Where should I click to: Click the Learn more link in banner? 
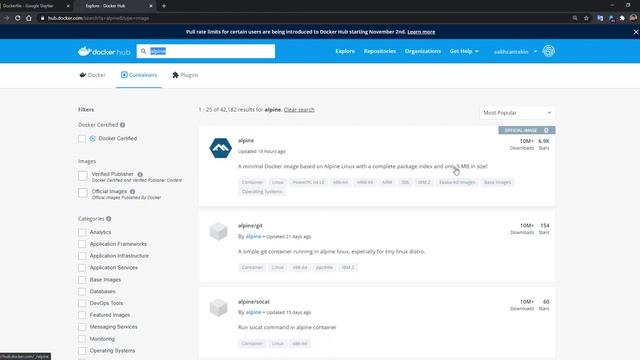(x=421, y=32)
